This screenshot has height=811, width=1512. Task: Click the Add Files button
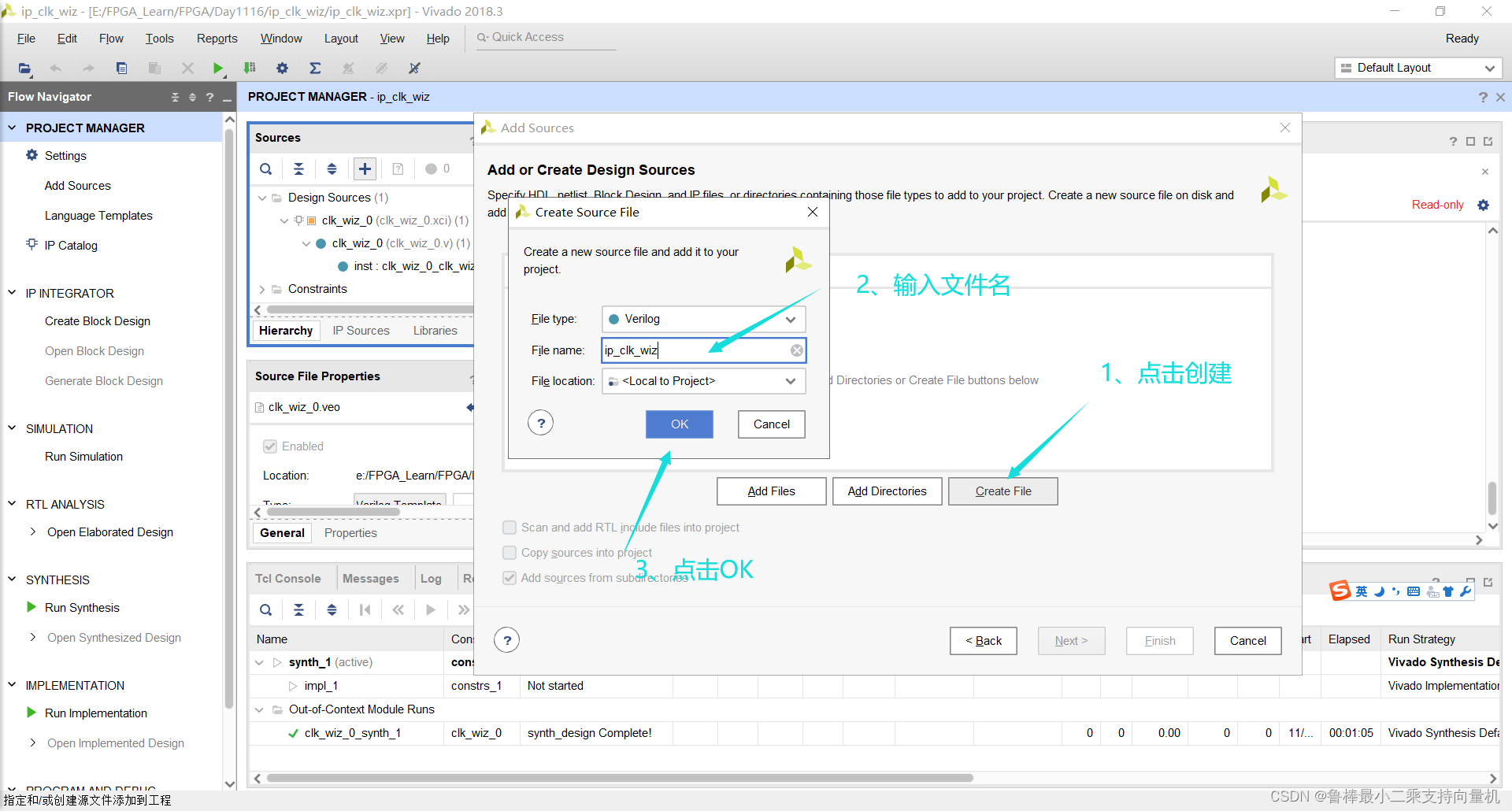point(771,491)
